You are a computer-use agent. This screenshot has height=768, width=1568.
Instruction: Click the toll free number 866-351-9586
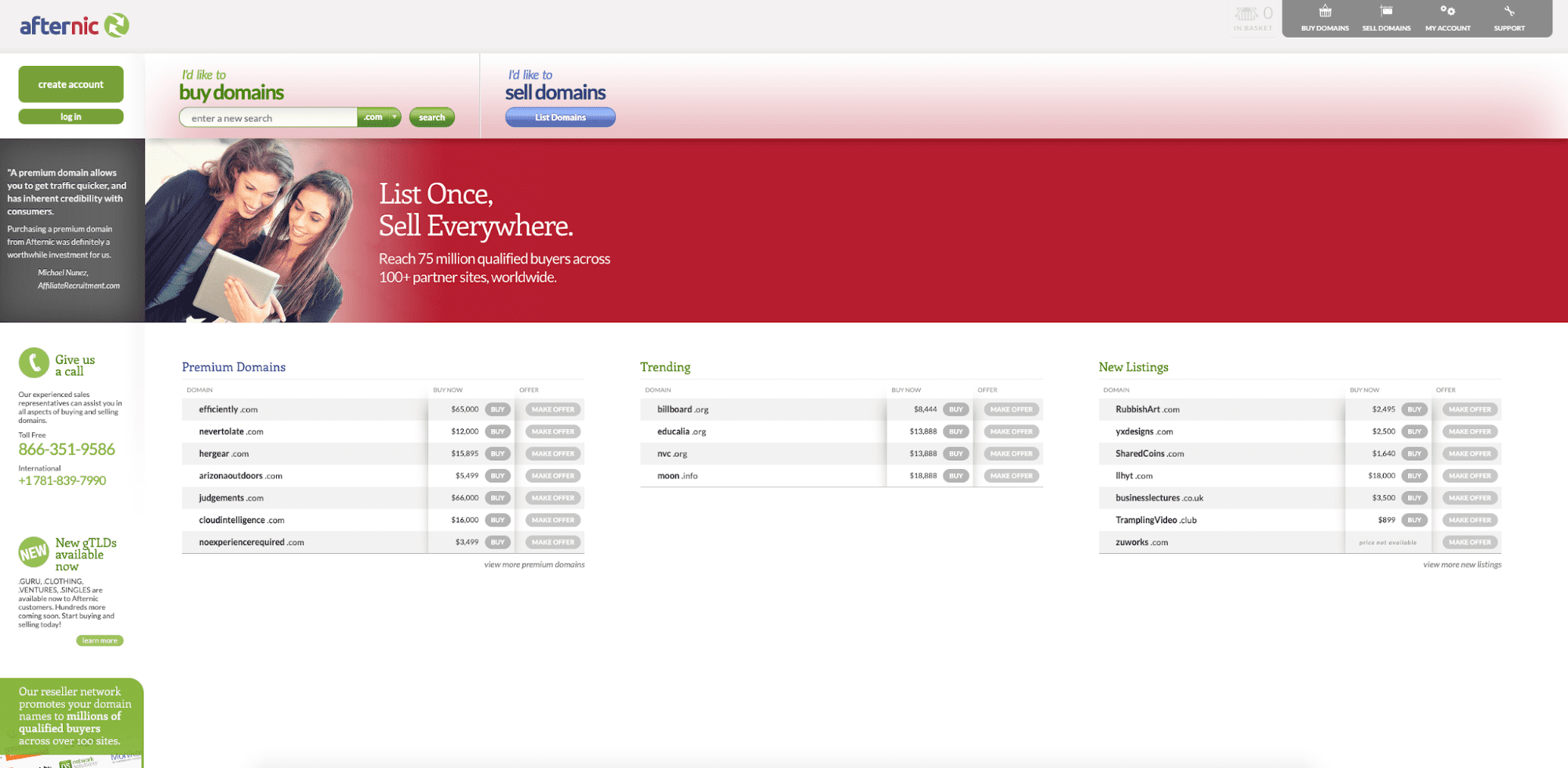[67, 450]
